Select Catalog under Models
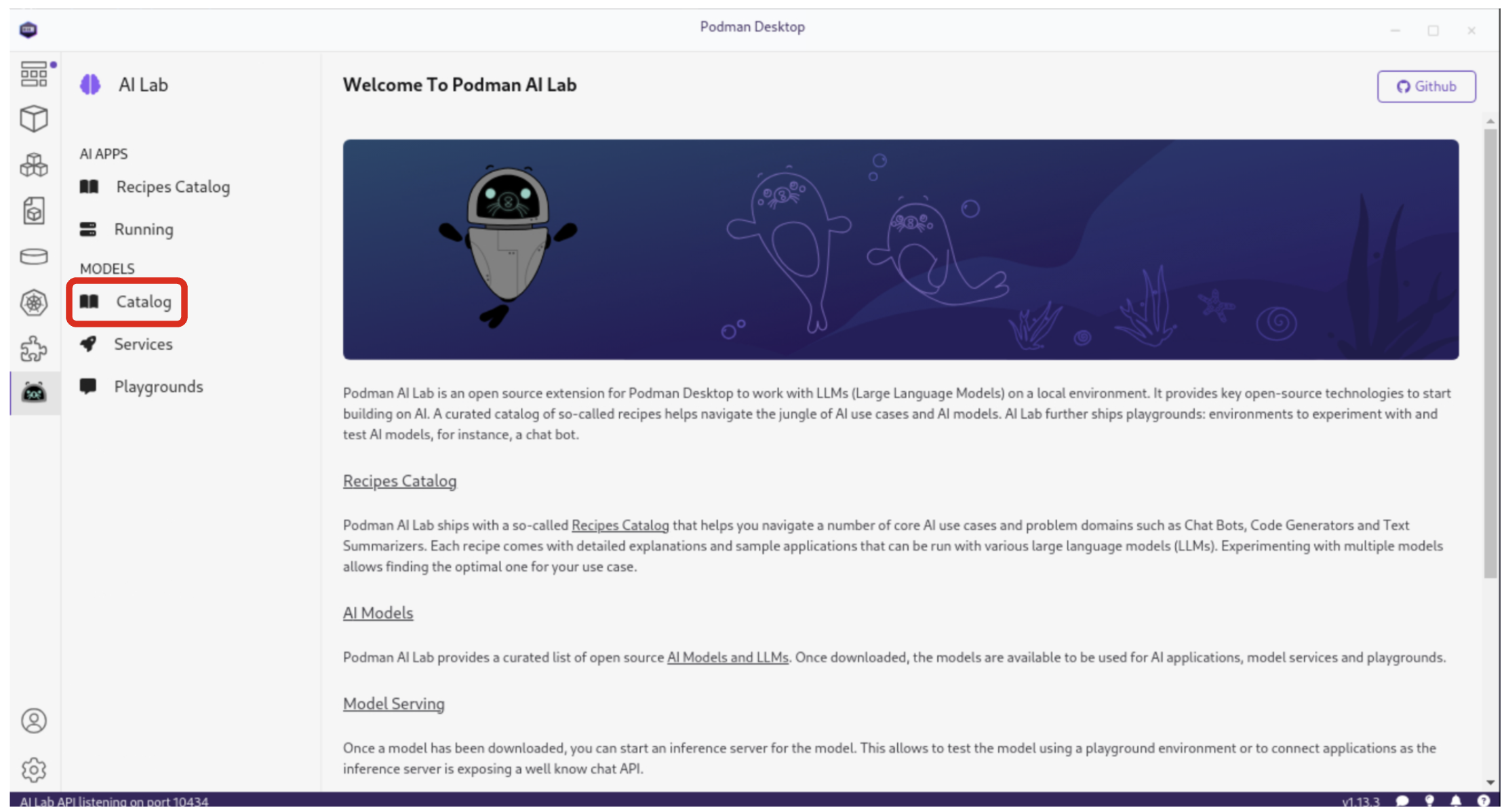Screen dimensions: 1504x812 (x=143, y=302)
